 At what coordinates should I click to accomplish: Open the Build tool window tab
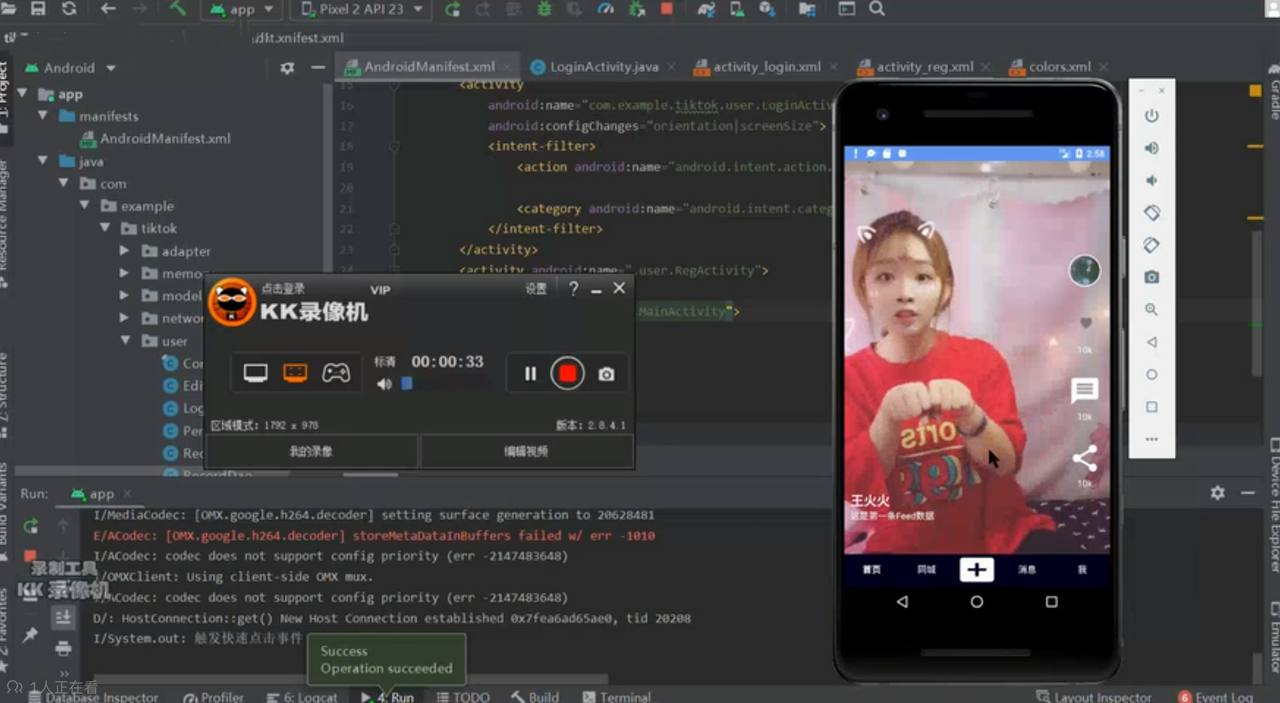tap(535, 697)
